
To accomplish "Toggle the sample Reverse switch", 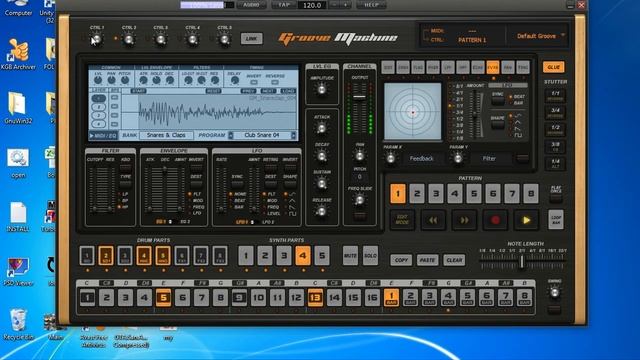I will point(275,82).
